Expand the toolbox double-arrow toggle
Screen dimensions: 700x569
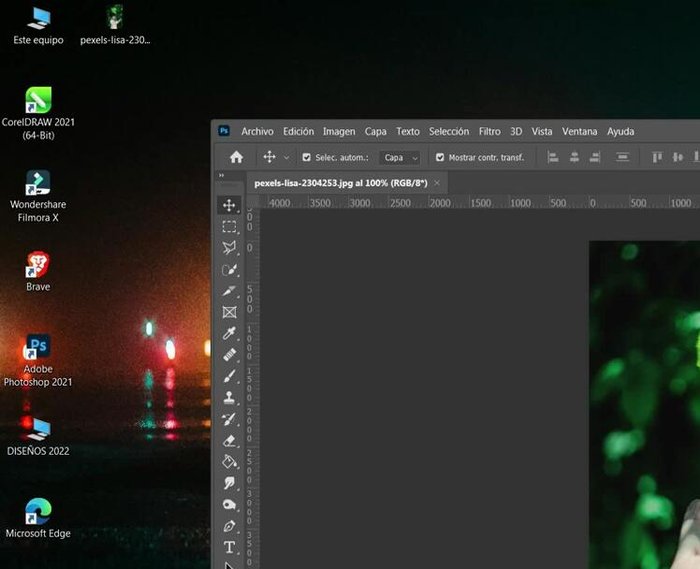point(221,175)
